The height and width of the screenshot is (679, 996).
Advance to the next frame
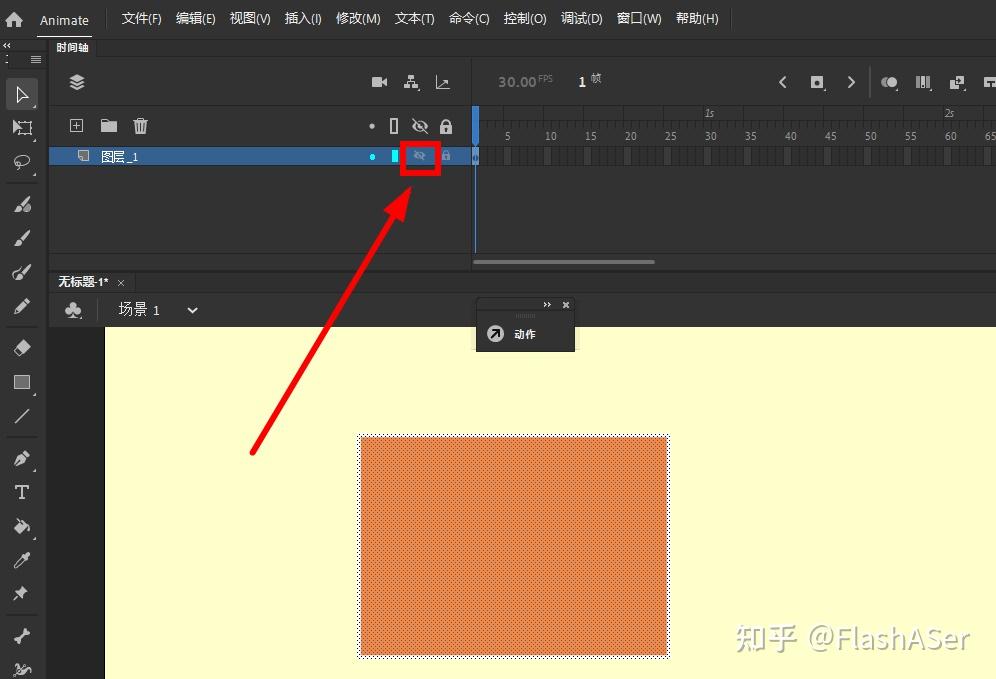point(851,82)
